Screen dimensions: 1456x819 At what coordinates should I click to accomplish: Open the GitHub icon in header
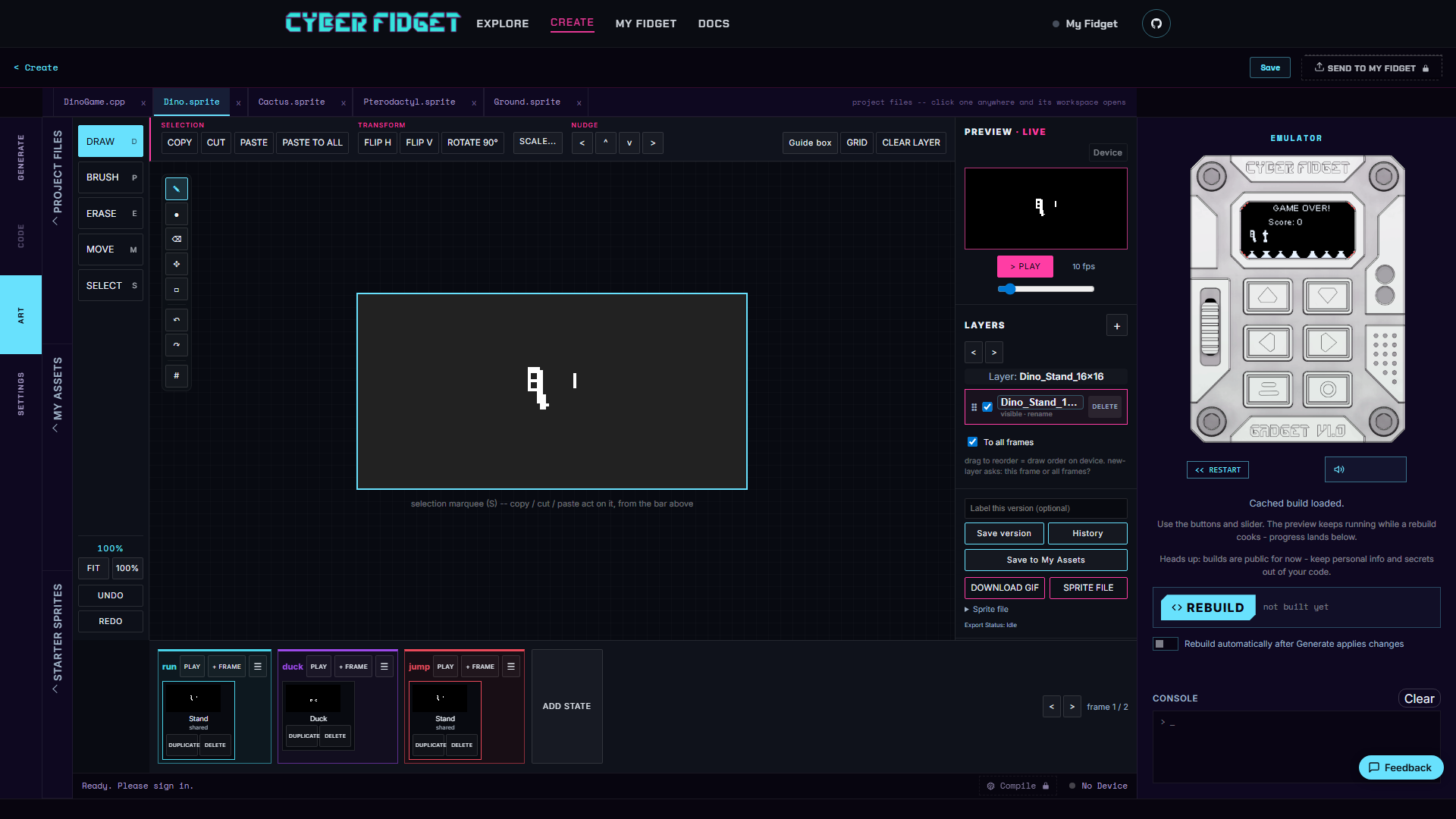coord(1156,24)
